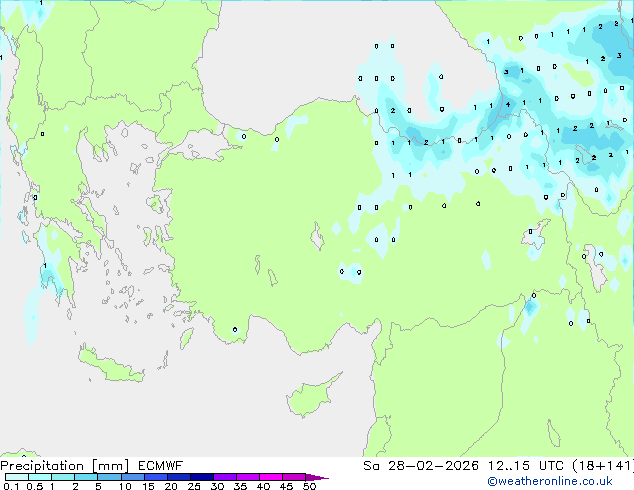Click the '12..15 UTC' time text

[526, 466]
